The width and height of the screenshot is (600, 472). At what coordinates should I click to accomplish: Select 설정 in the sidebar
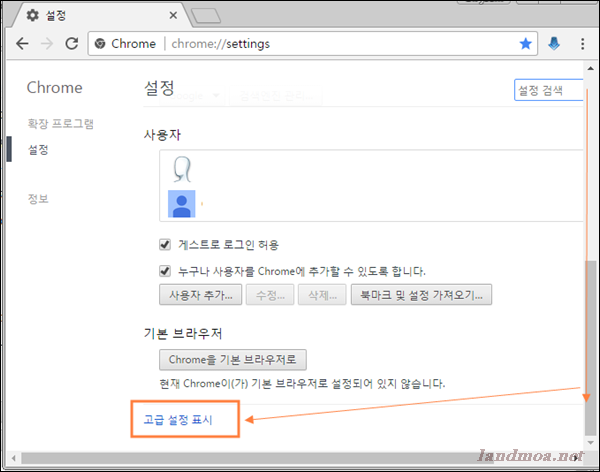(38, 150)
